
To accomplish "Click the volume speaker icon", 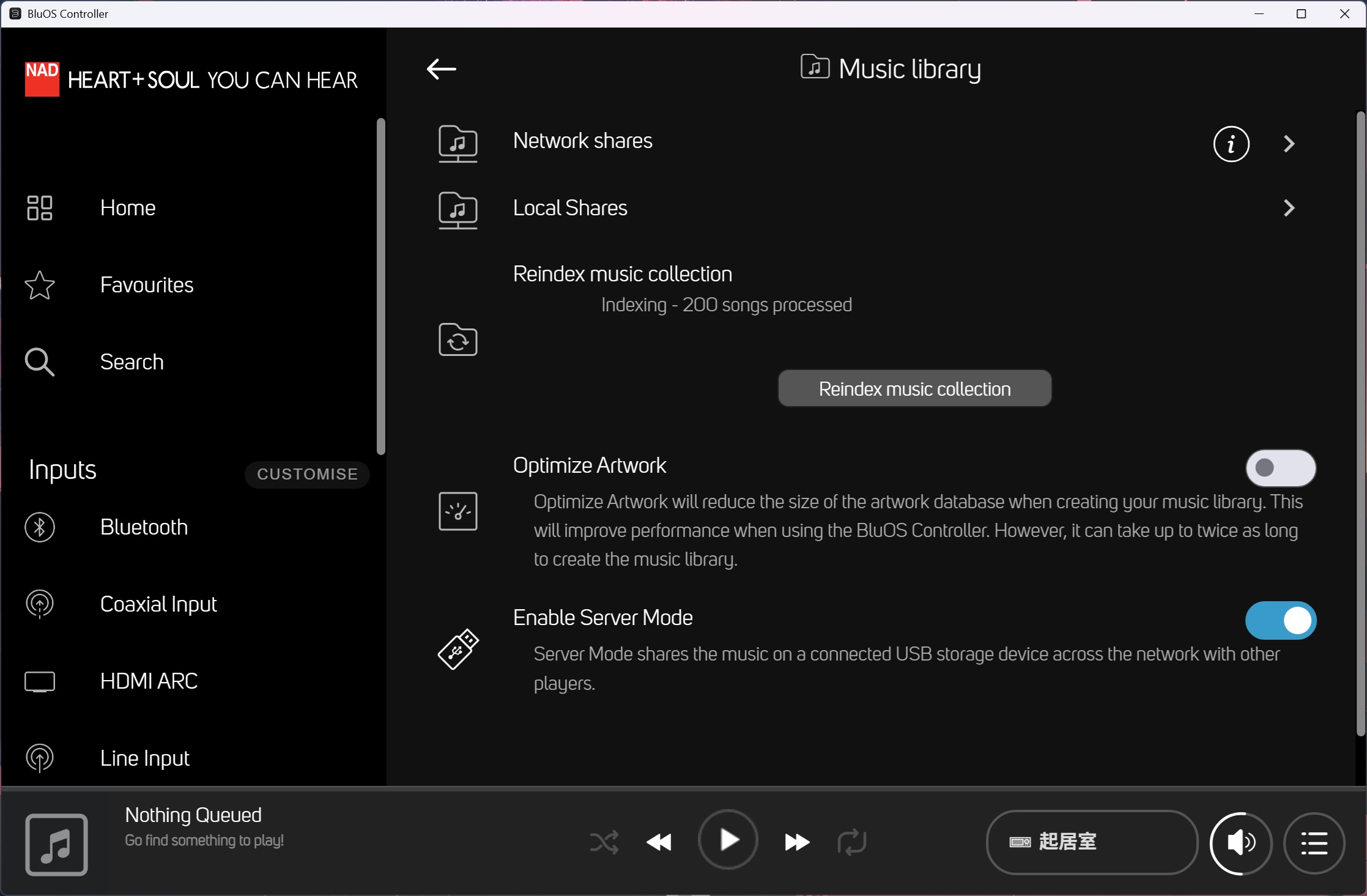I will (1240, 843).
